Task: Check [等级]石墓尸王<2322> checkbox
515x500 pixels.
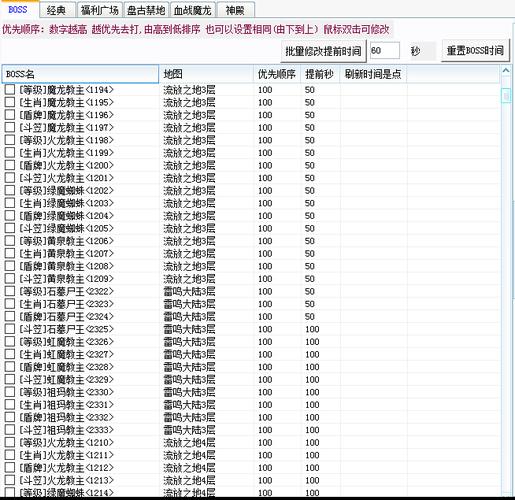Action: click(10, 291)
